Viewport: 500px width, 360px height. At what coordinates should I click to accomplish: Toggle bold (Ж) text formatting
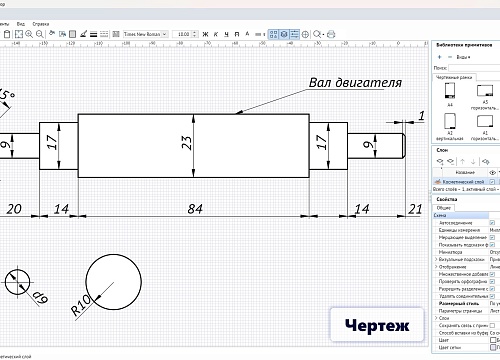(205, 34)
